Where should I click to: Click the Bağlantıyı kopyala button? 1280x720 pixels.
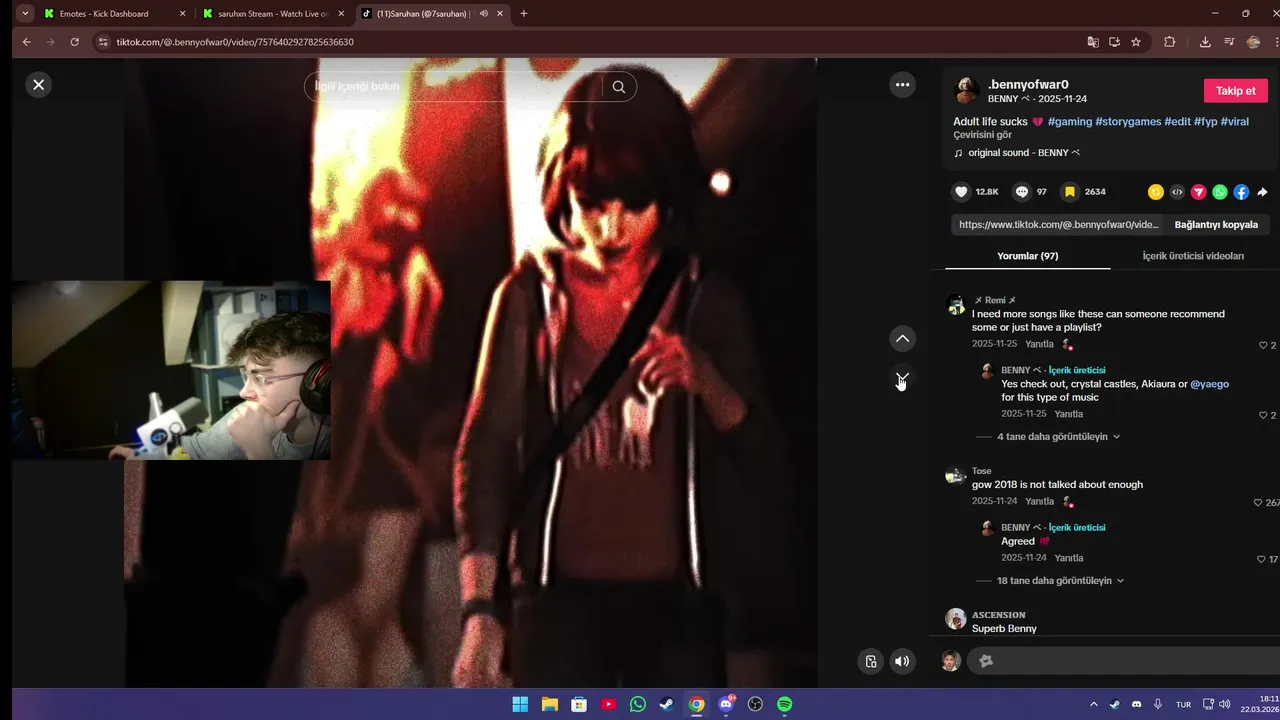1216,225
